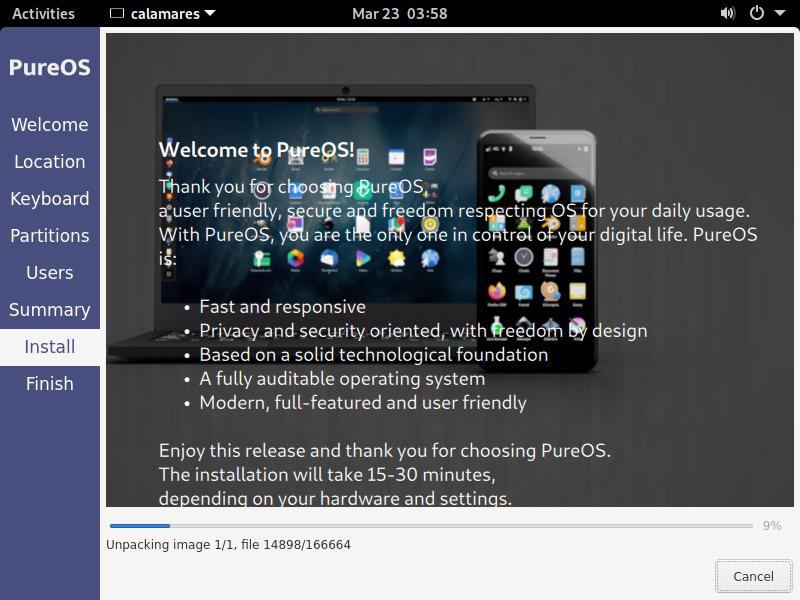
Task: Select the Install step in sidebar
Action: point(50,347)
